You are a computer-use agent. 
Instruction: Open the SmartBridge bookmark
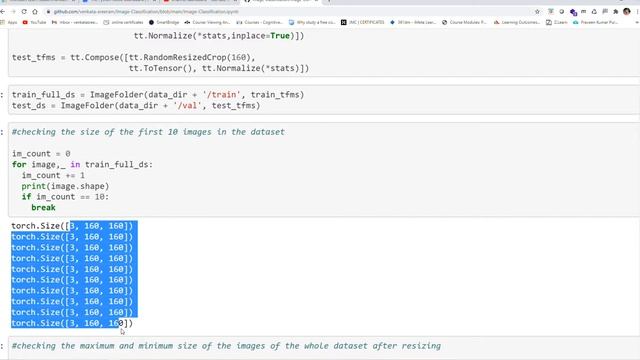(x=164, y=22)
